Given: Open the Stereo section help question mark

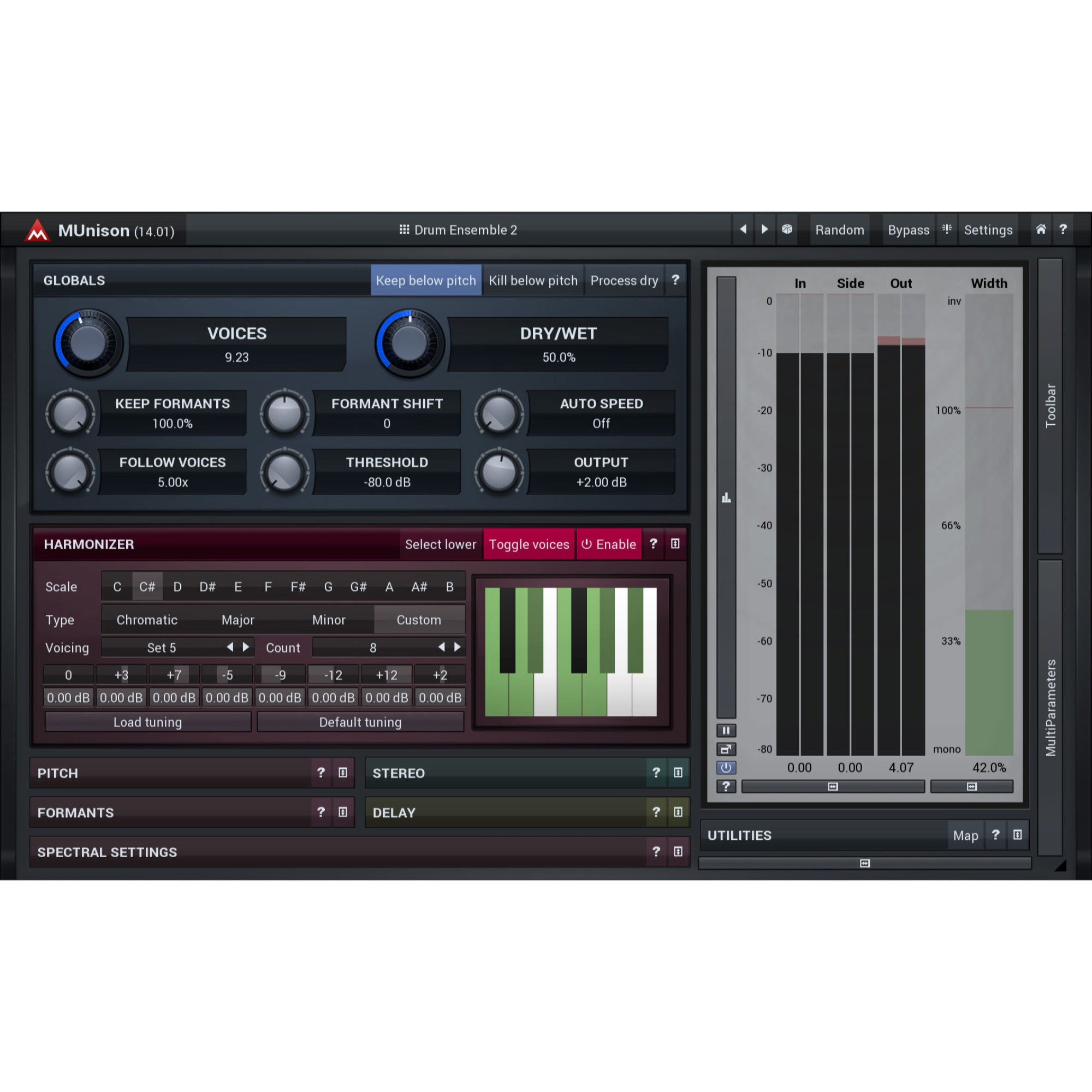Looking at the screenshot, I should coord(656,773).
